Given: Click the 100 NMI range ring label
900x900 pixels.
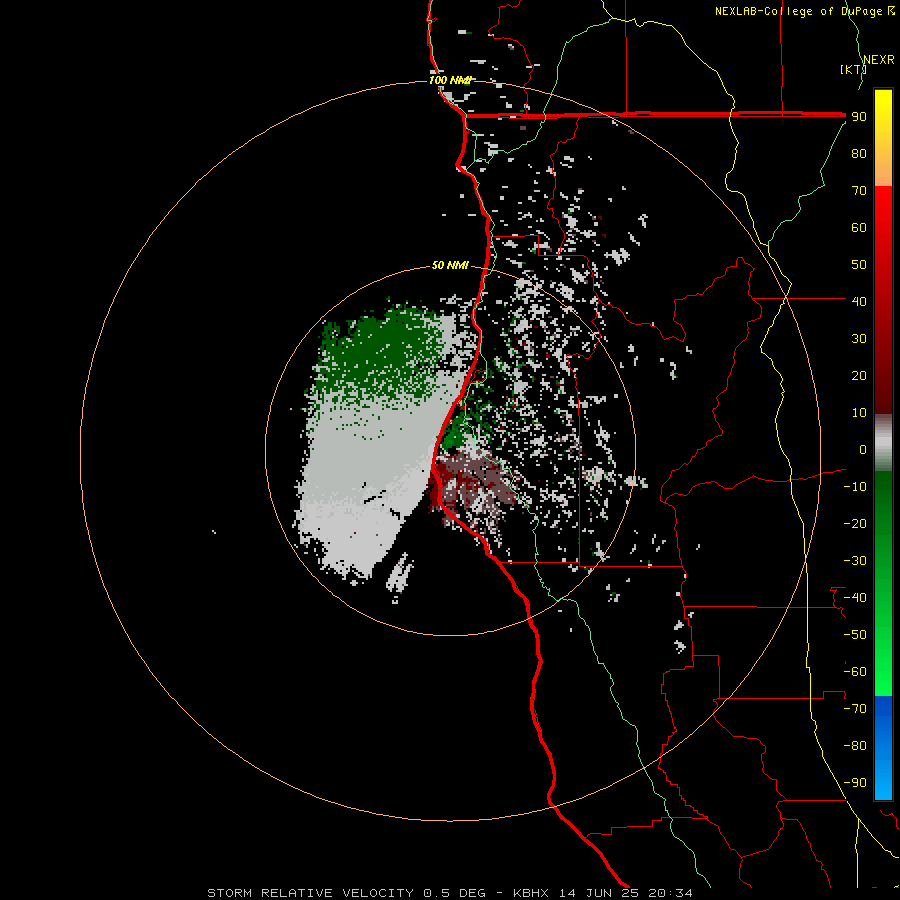Looking at the screenshot, I should tap(449, 80).
